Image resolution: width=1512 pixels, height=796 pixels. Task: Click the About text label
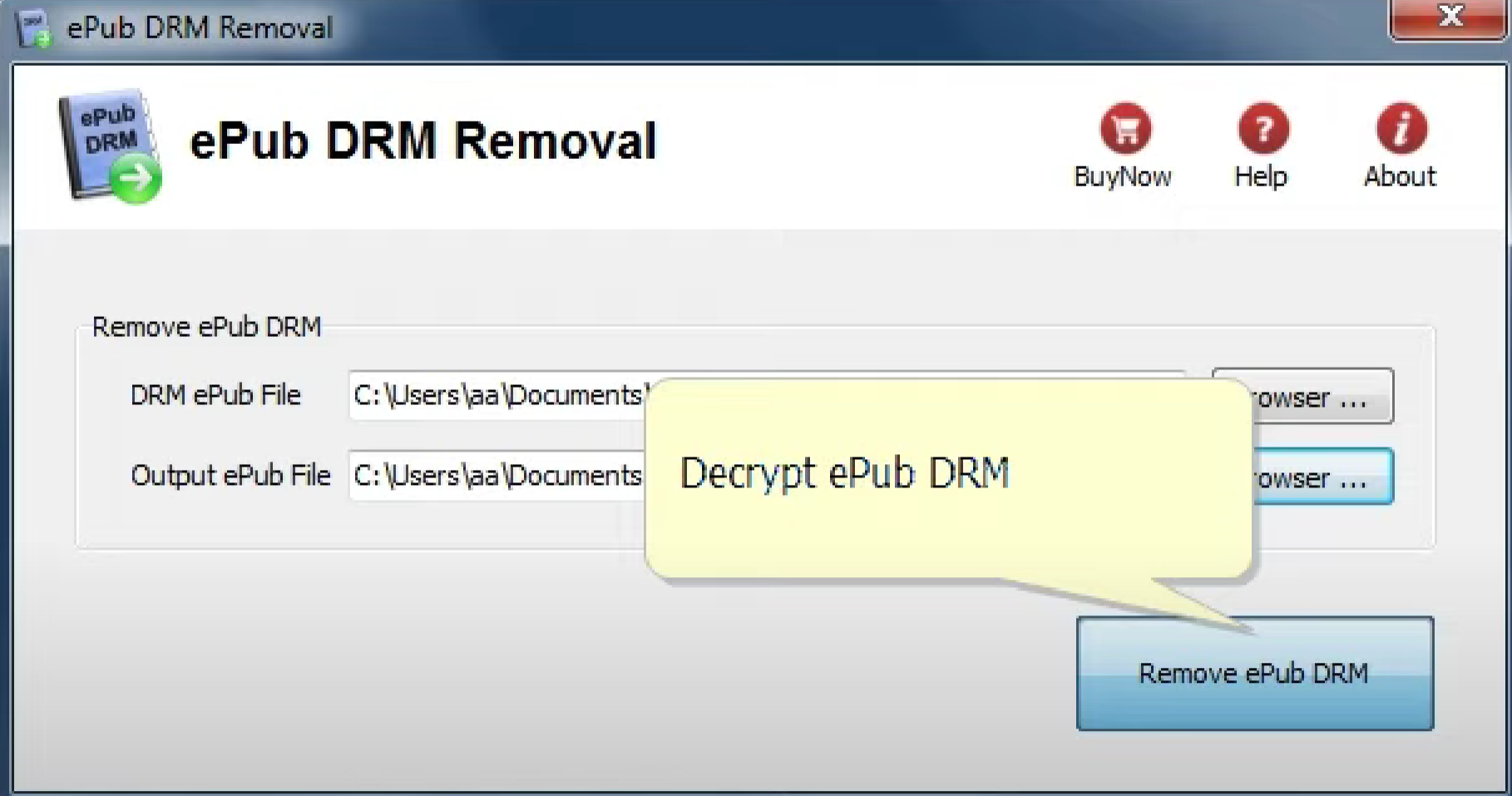coord(1400,176)
